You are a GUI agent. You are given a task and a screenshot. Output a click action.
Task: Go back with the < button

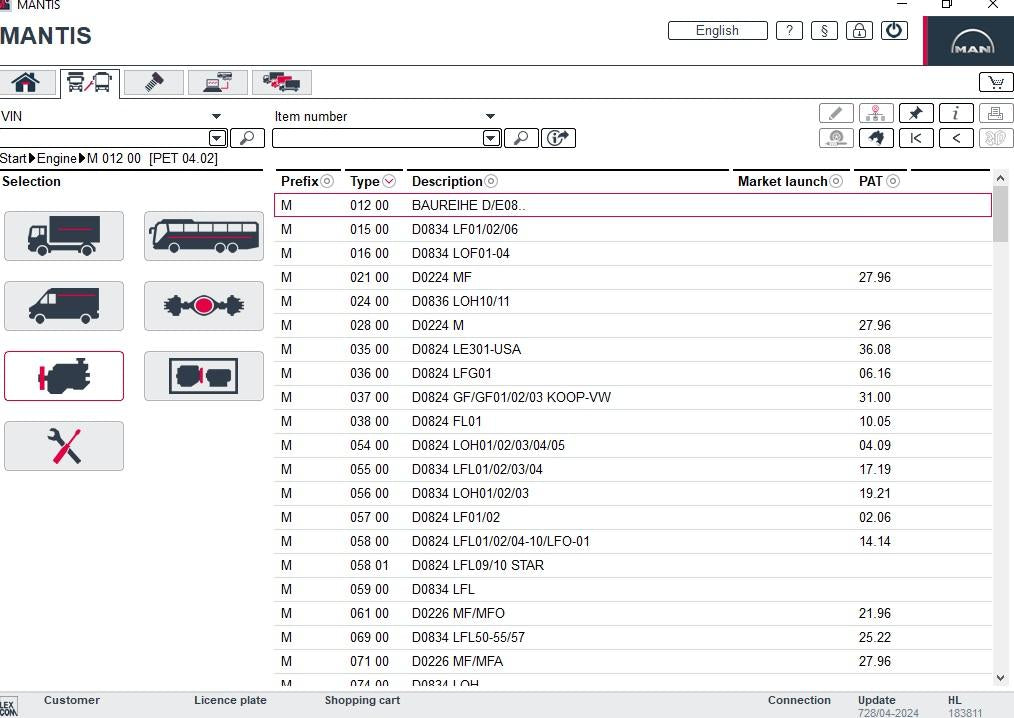coord(956,138)
